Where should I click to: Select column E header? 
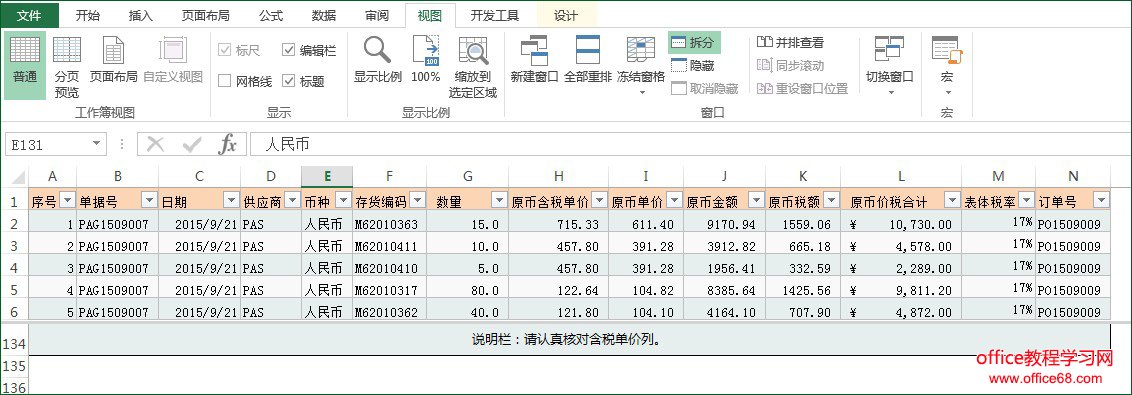tap(327, 177)
